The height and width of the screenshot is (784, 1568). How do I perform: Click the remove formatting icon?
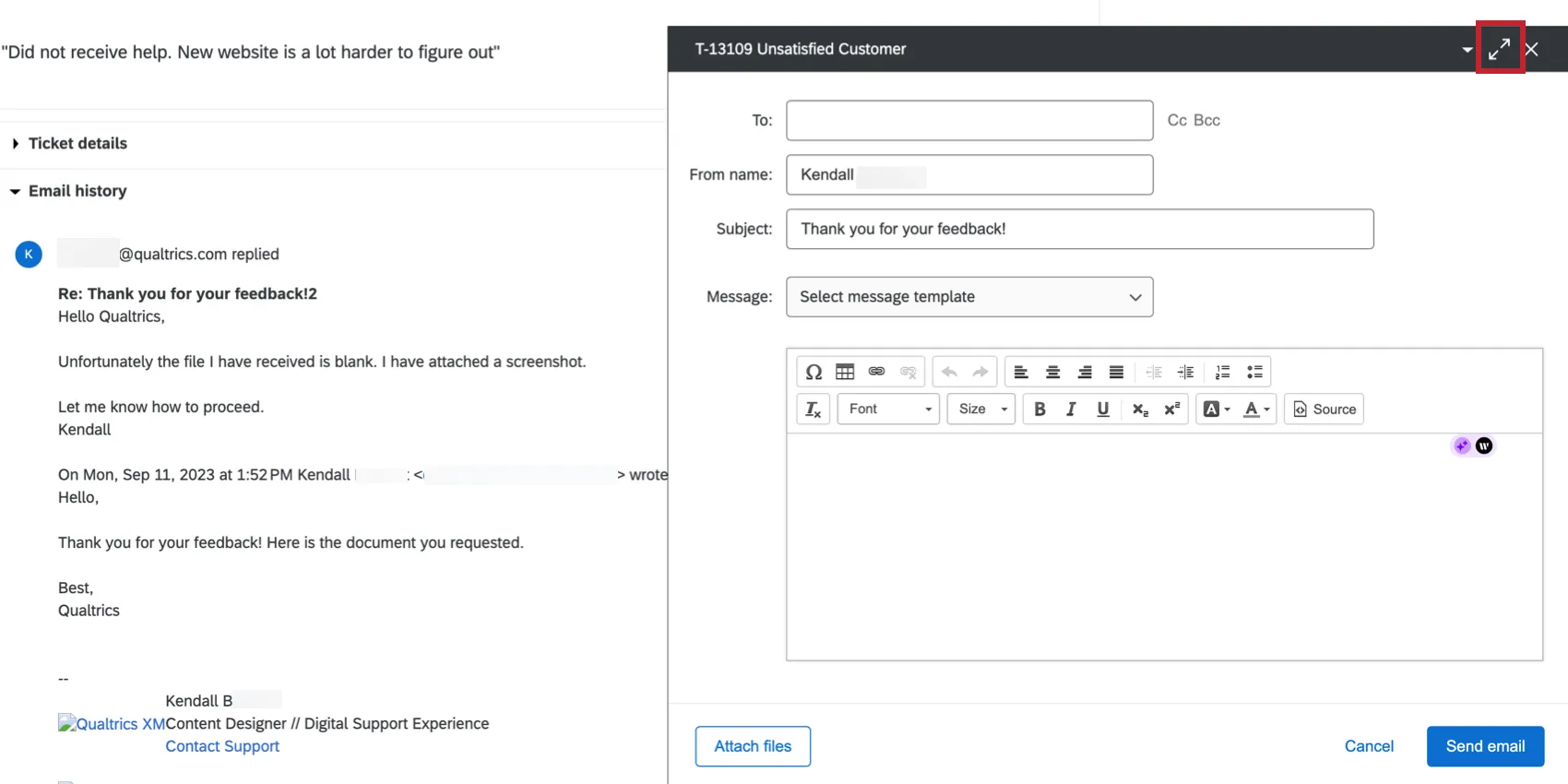[x=813, y=410]
